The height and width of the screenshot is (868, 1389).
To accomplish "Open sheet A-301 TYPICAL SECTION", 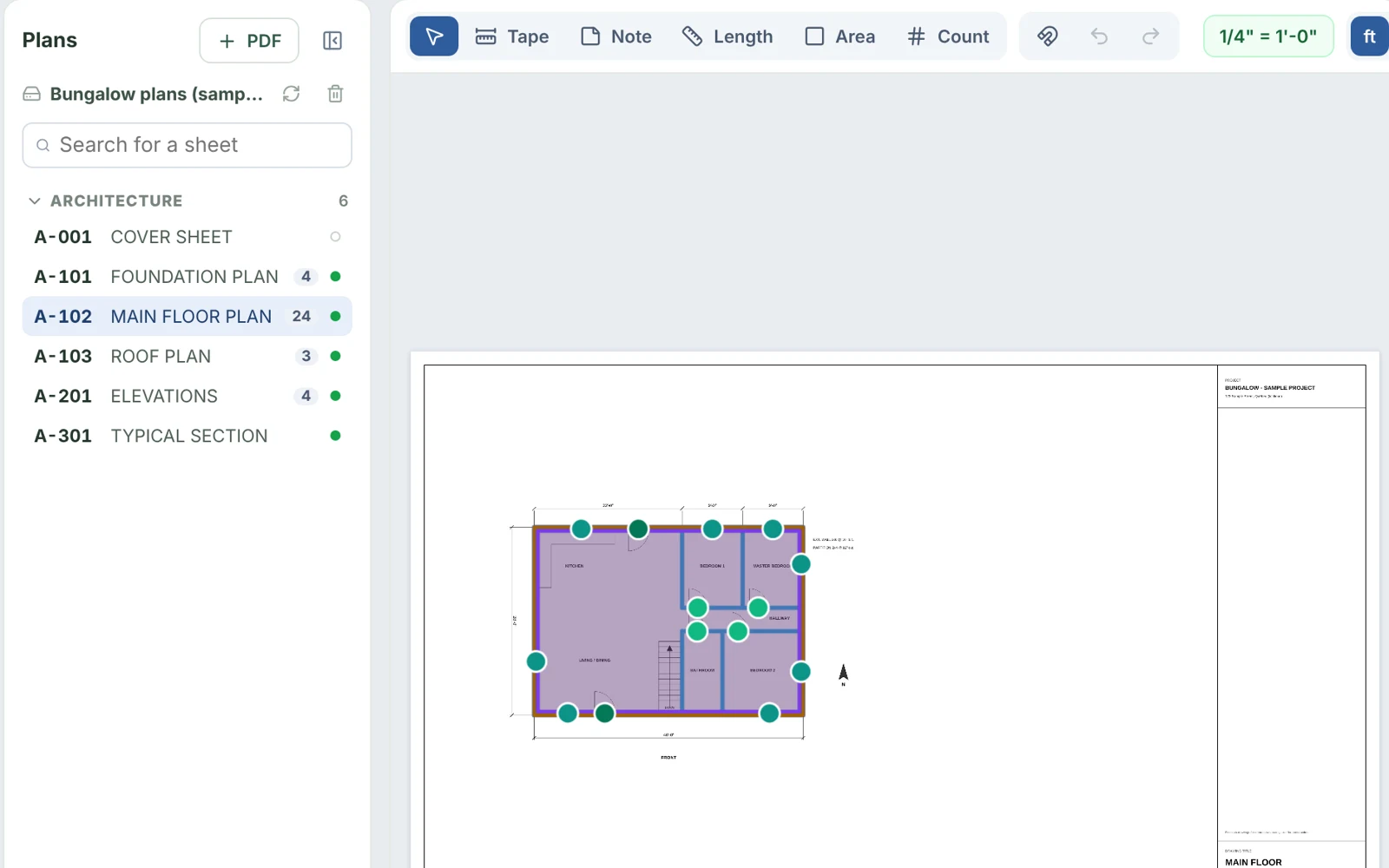I will coord(187,436).
